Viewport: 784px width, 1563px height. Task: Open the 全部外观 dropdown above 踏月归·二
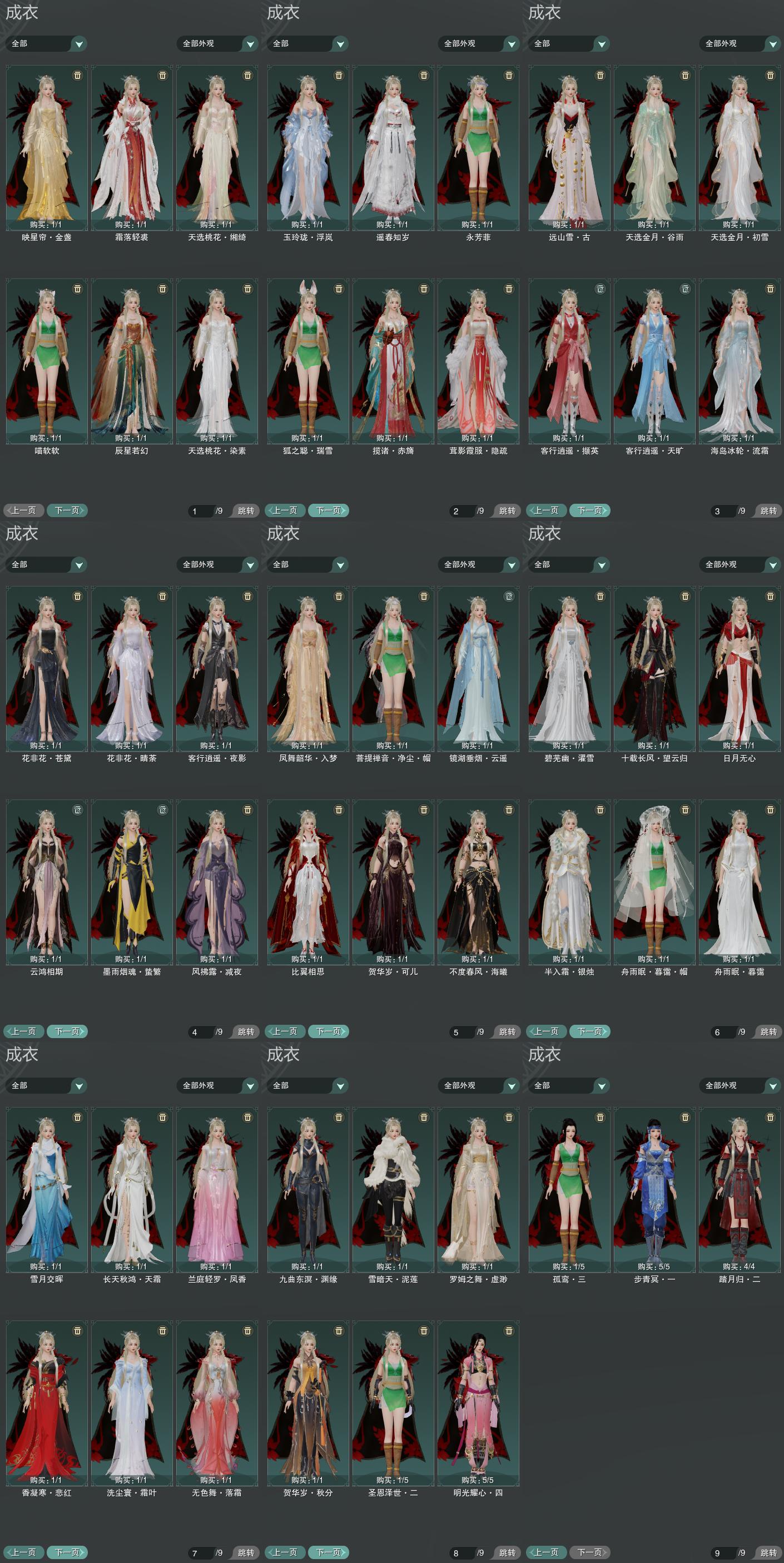pyautogui.click(x=740, y=1085)
